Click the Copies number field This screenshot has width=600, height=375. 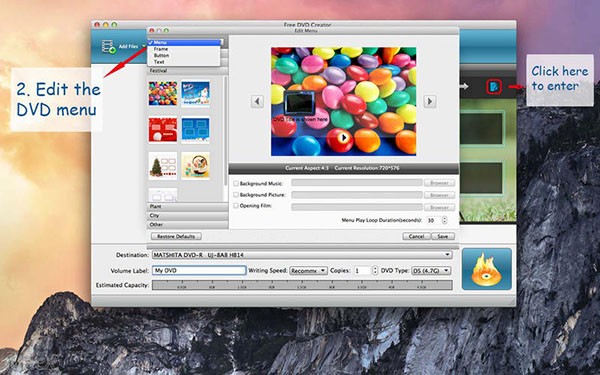click(362, 271)
